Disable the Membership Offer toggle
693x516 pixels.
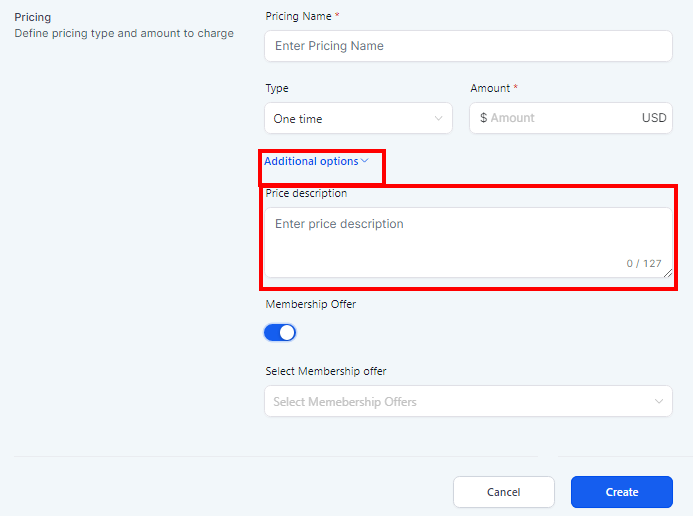click(280, 333)
